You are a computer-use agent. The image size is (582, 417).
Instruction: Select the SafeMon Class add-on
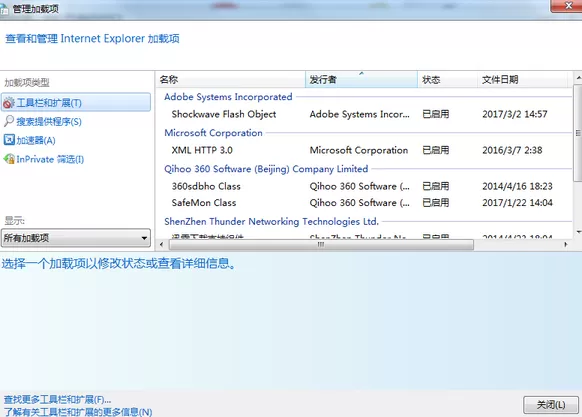203,202
